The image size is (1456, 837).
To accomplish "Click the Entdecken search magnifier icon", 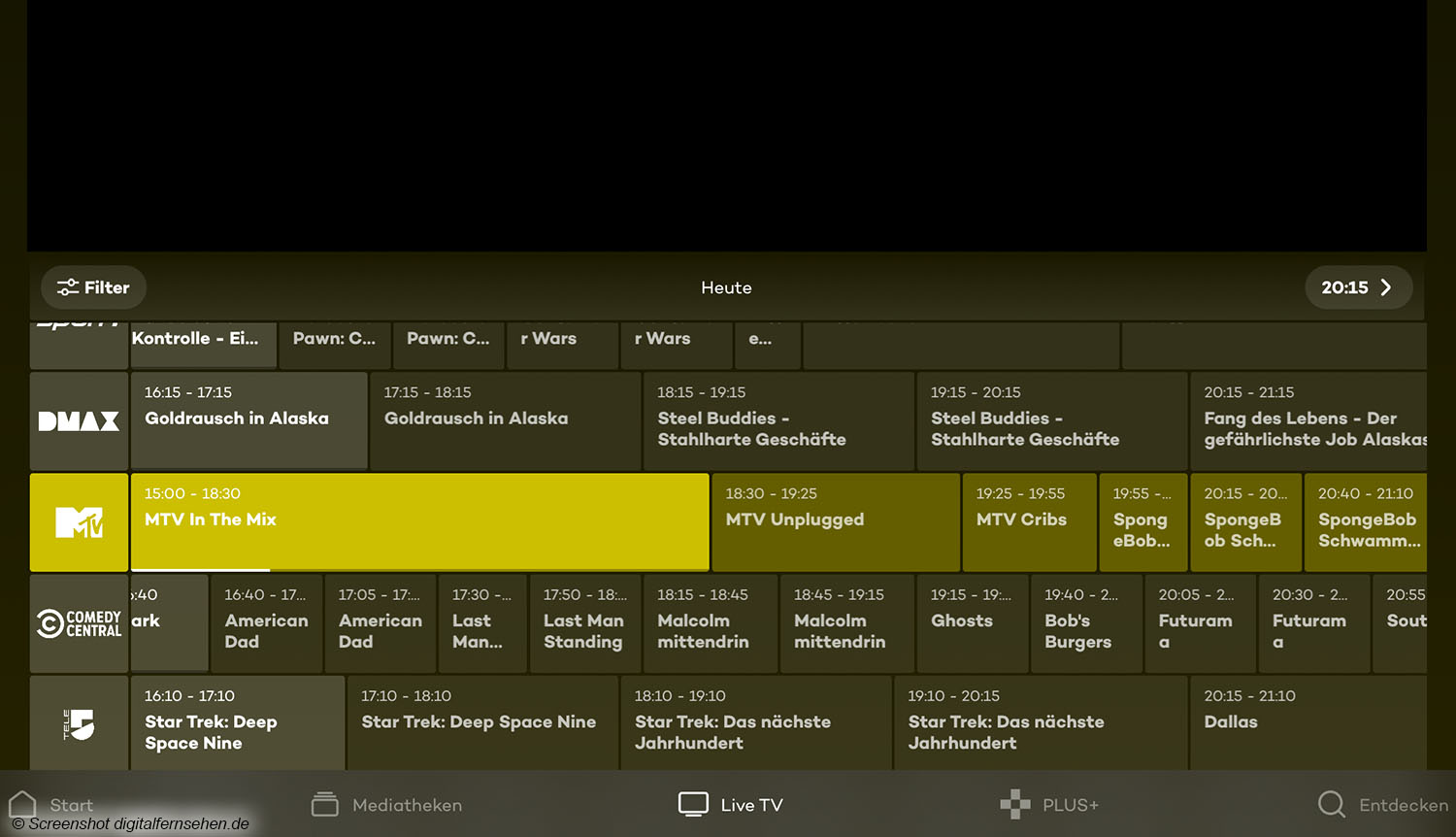I will coord(1331,805).
